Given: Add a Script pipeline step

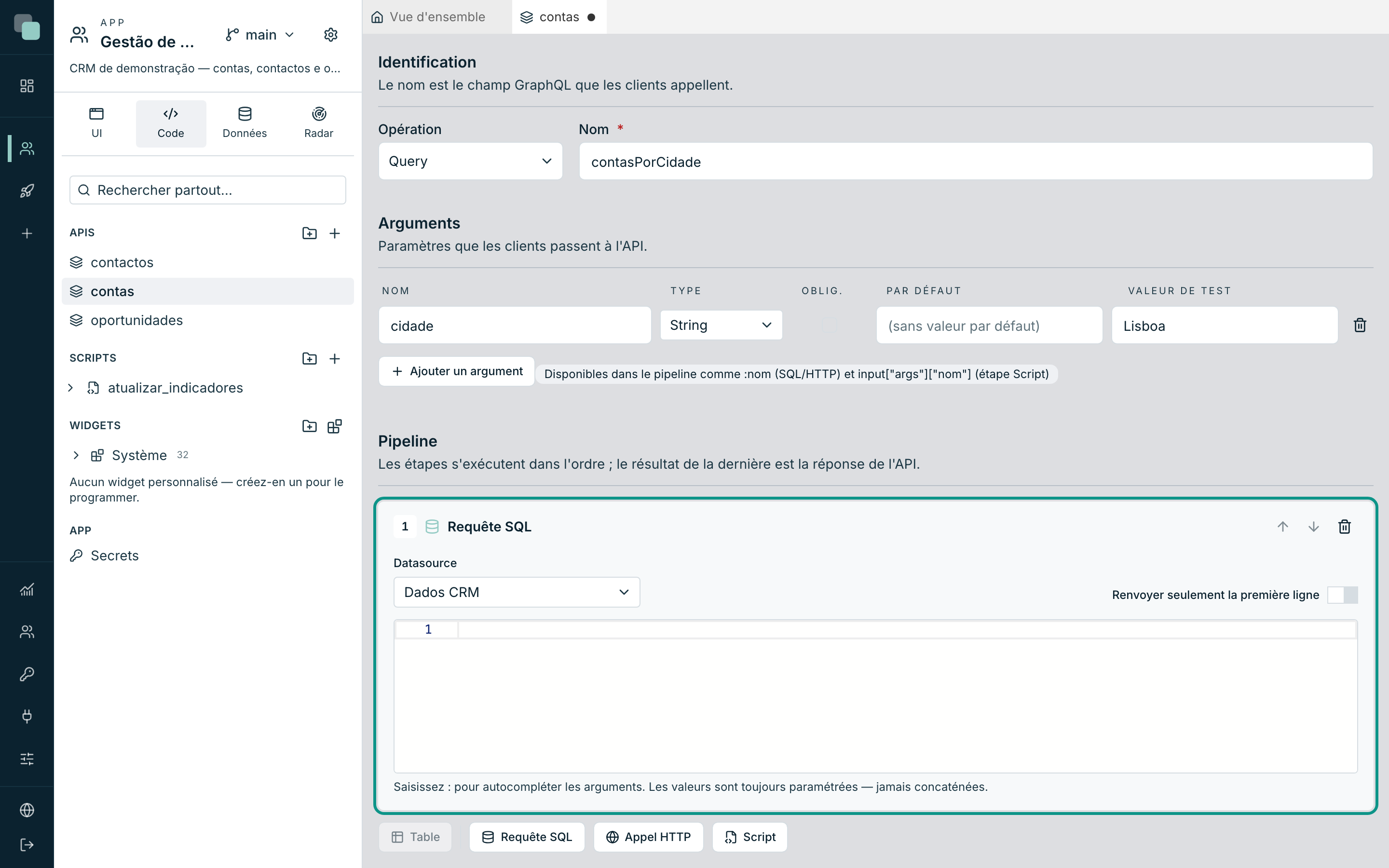Looking at the screenshot, I should coord(749,837).
